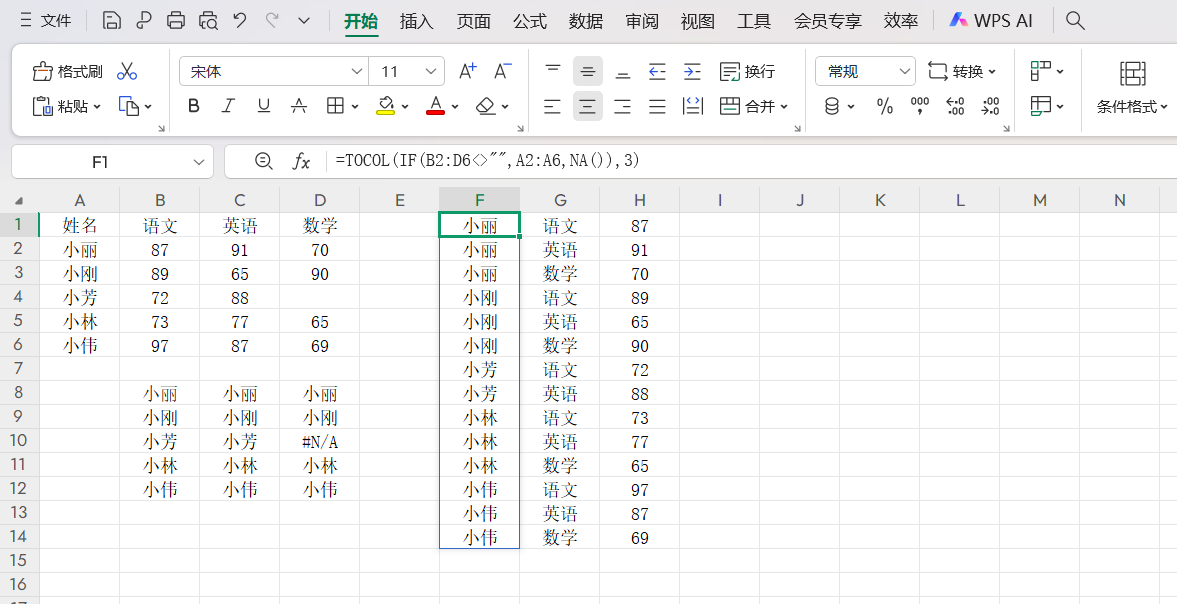Switch to the 公式 tab
This screenshot has height=604, width=1177.
click(x=529, y=21)
